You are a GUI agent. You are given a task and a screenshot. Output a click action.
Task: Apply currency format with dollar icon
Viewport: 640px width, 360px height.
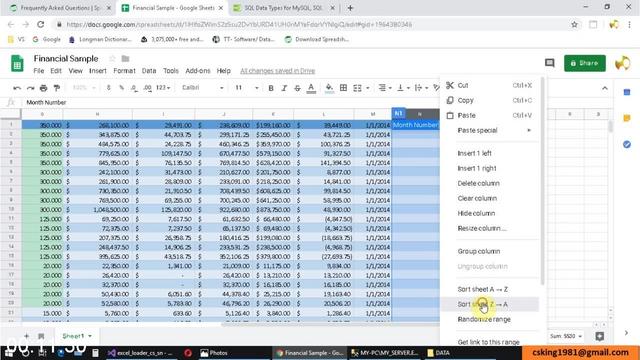click(108, 88)
